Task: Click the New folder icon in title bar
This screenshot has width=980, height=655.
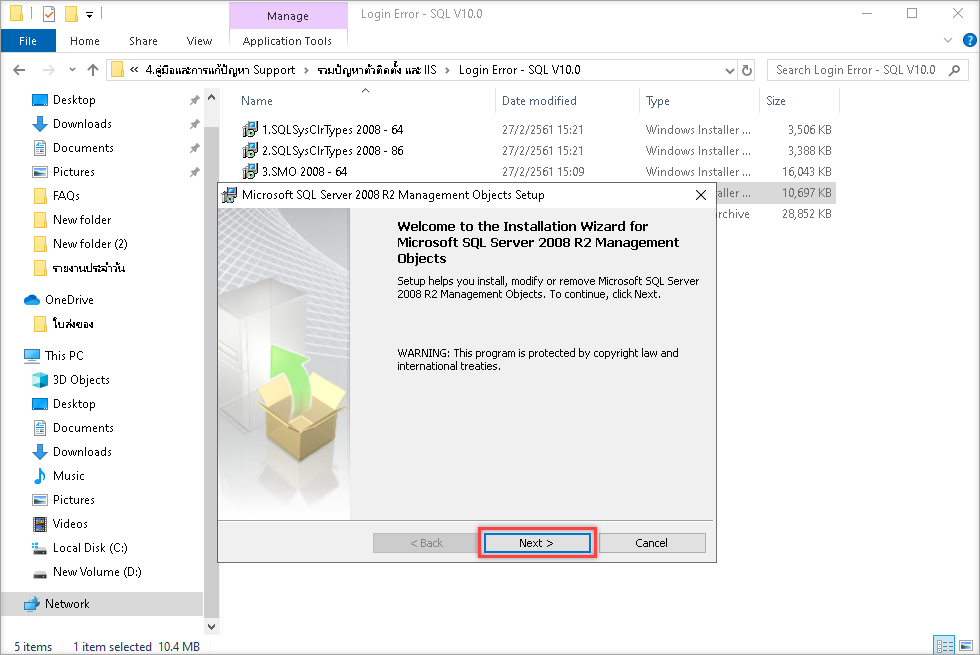Action: [70, 14]
